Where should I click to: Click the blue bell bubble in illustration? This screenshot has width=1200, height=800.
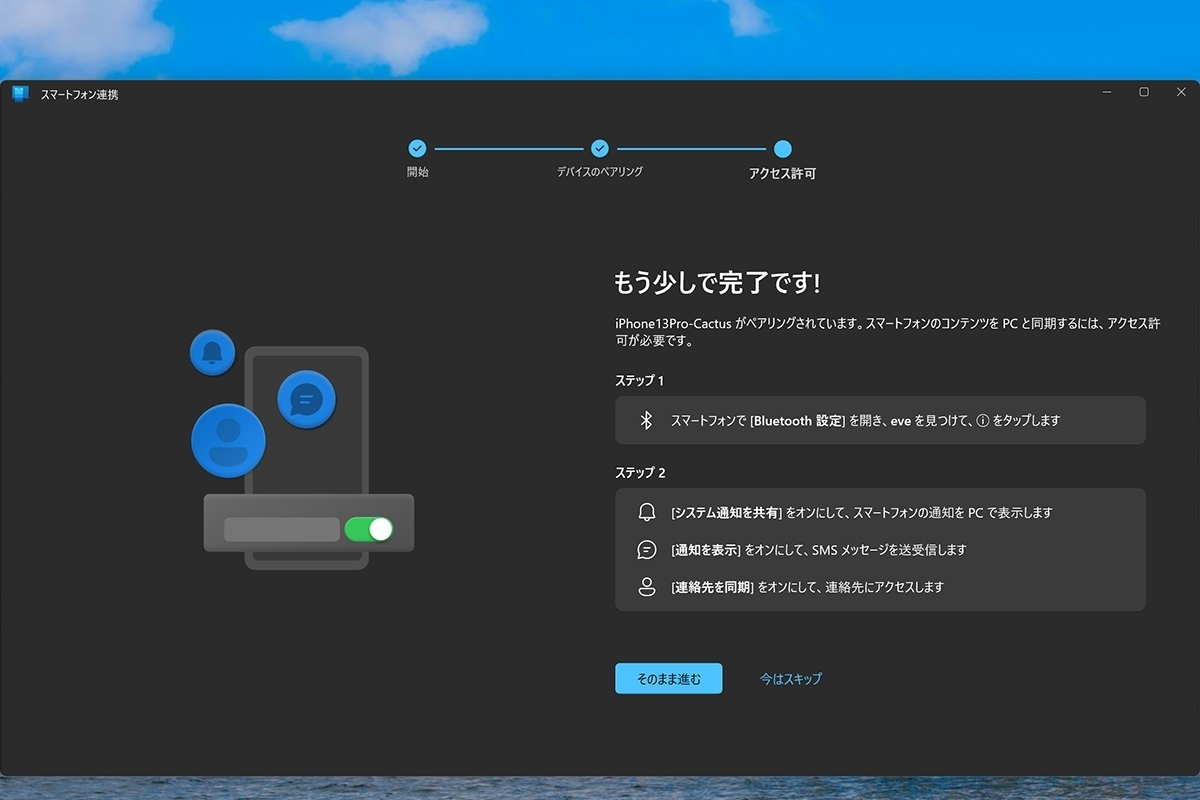[212, 352]
